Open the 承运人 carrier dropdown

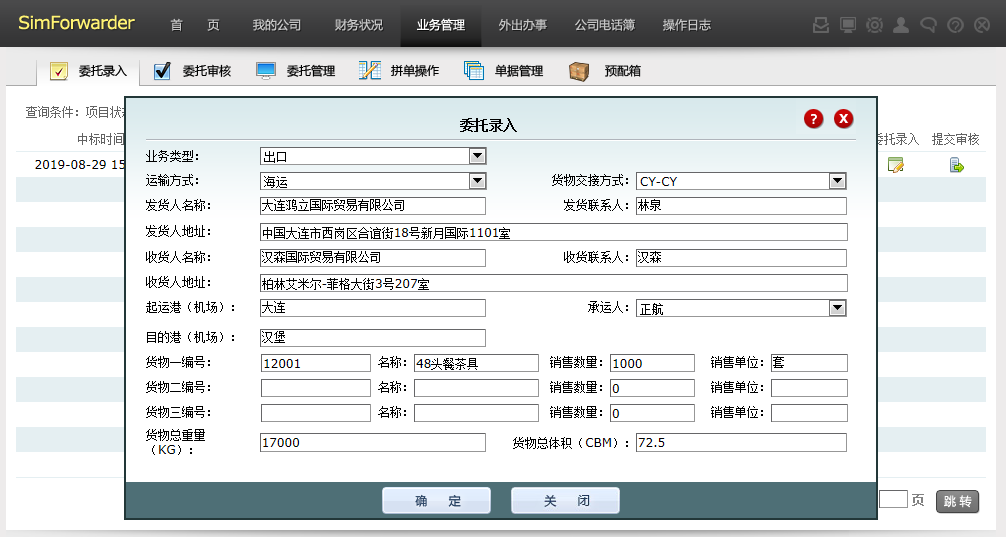(837, 308)
